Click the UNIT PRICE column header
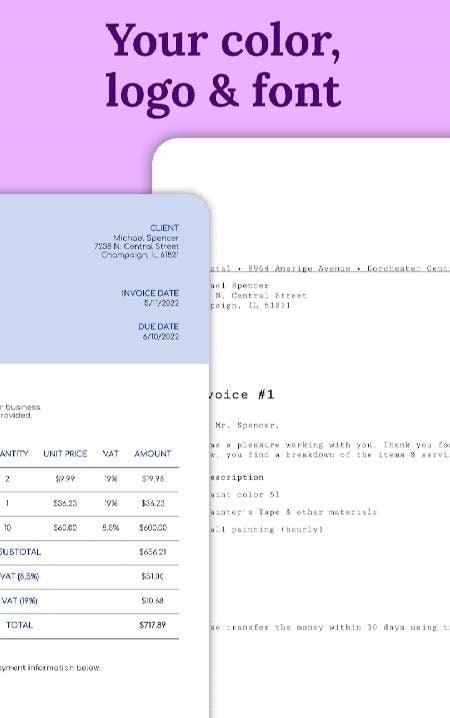This screenshot has height=718, width=450. pyautogui.click(x=65, y=453)
